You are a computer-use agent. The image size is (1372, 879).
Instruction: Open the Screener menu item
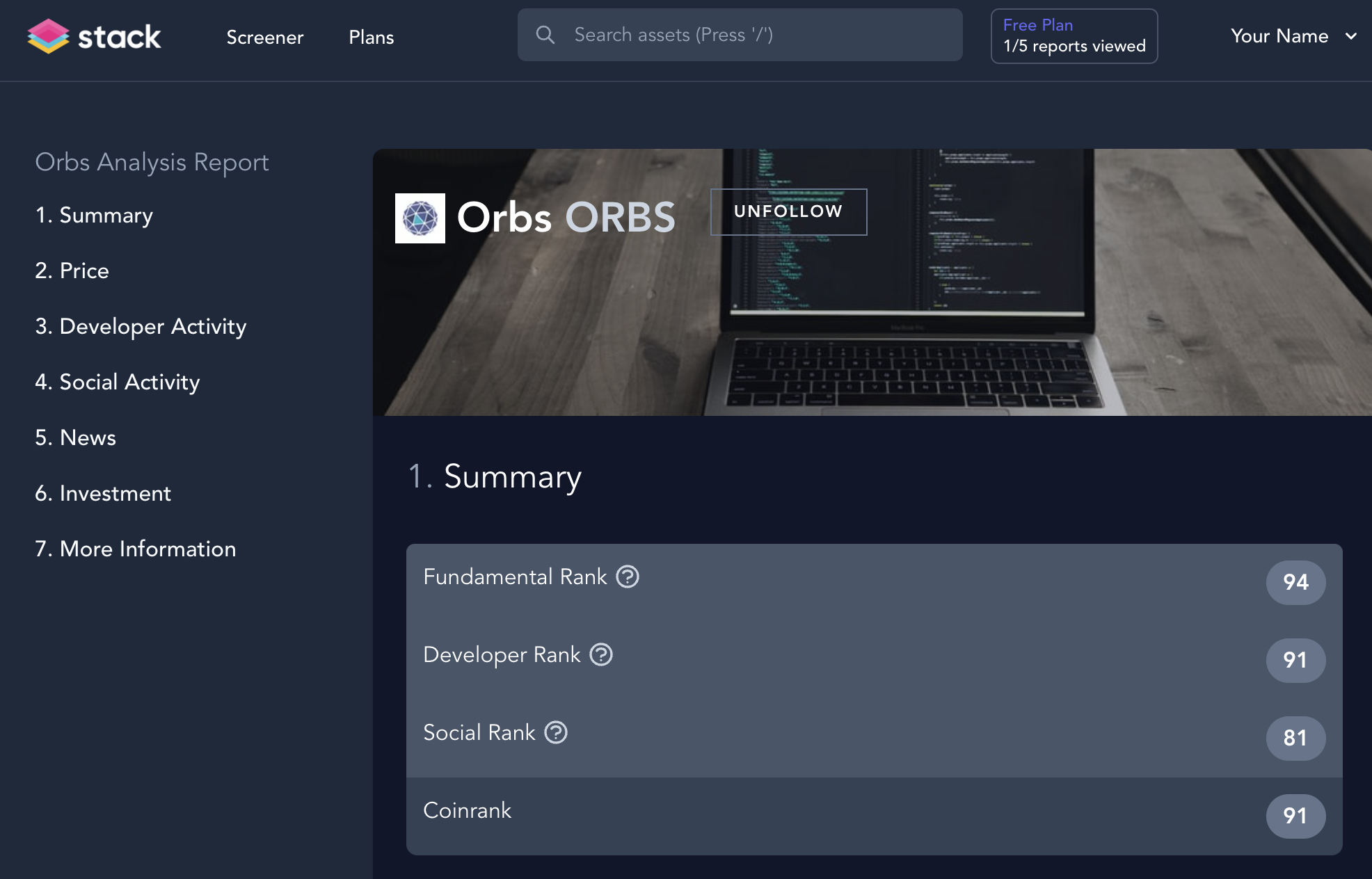point(265,38)
